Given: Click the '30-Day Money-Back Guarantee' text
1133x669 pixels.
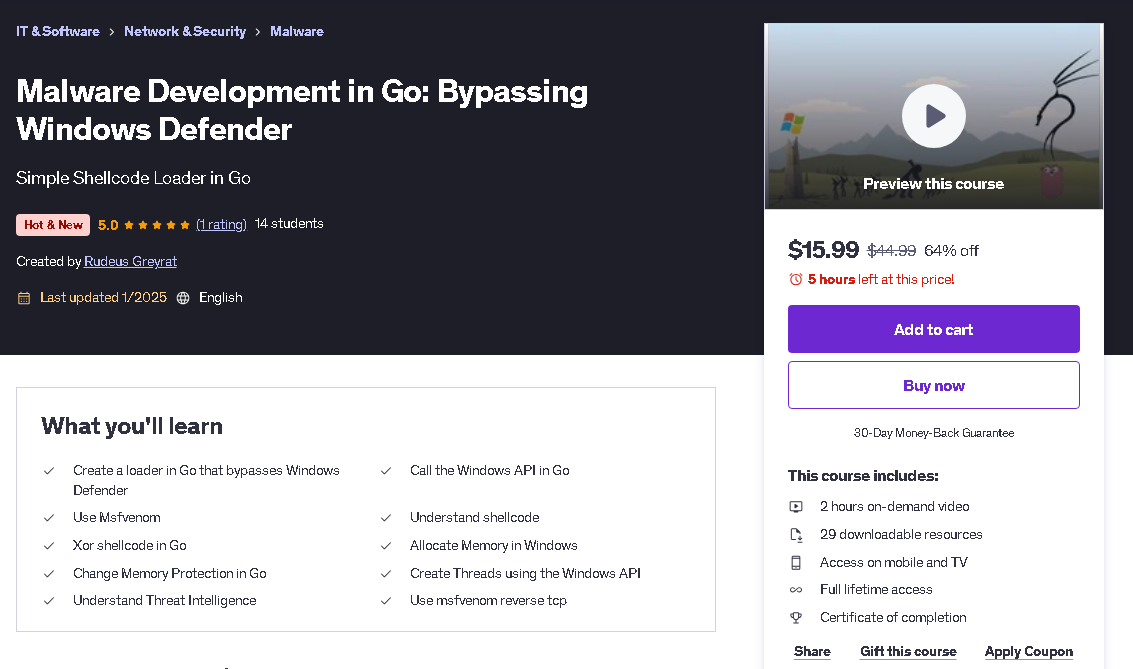Looking at the screenshot, I should (x=934, y=433).
